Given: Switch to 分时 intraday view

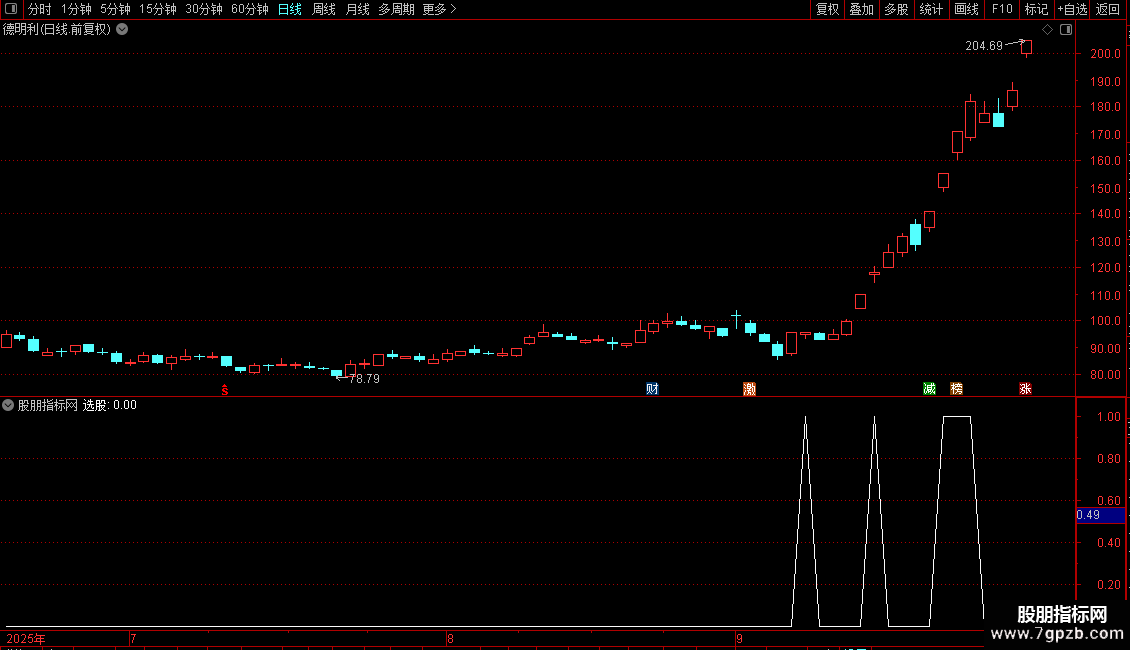Looking at the screenshot, I should tap(40, 9).
